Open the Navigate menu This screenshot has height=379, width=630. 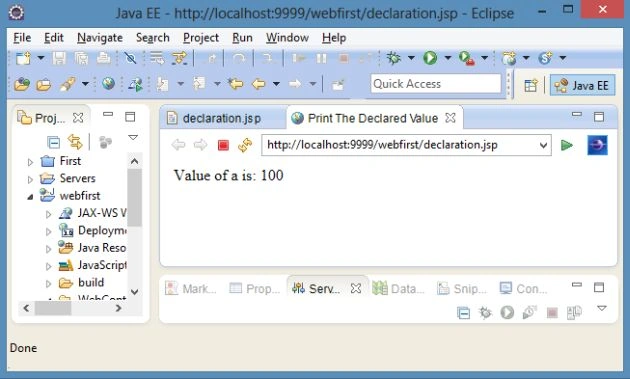click(x=100, y=38)
